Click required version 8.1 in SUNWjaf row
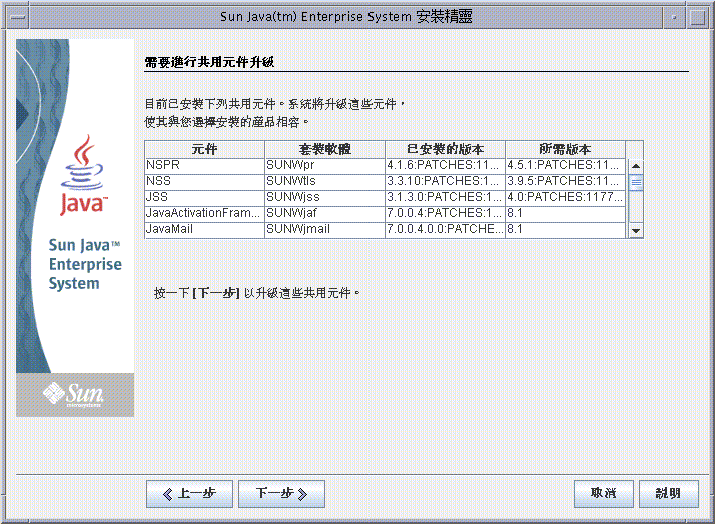Image resolution: width=715 pixels, height=524 pixels. point(565,213)
